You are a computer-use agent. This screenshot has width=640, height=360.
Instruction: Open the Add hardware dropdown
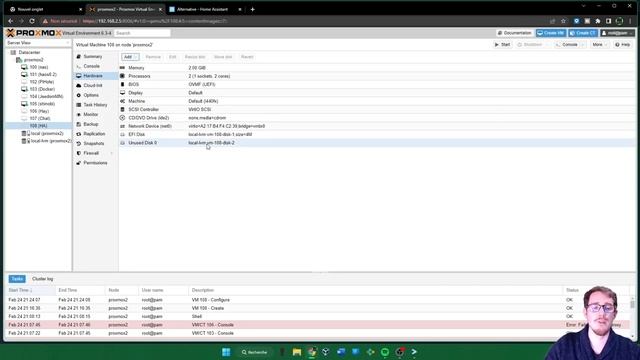[x=131, y=57]
